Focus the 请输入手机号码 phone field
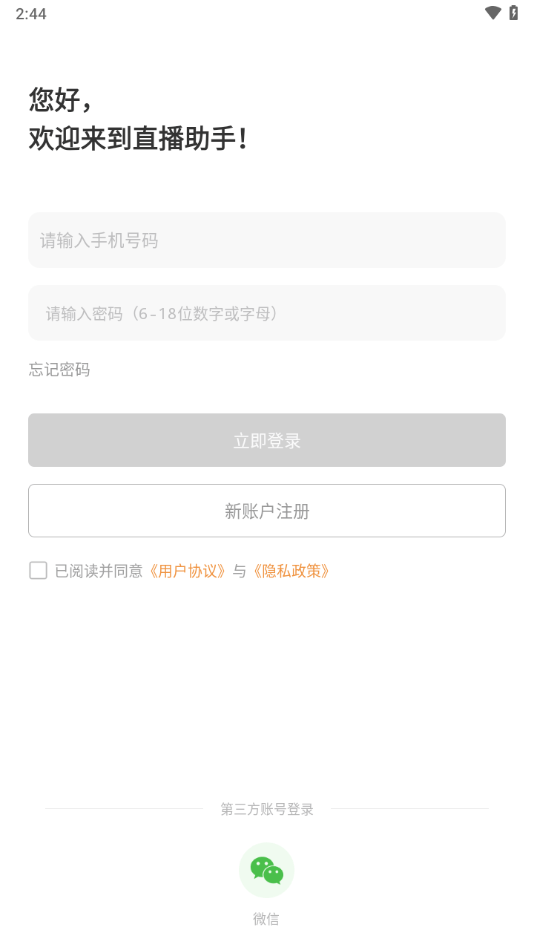The width and height of the screenshot is (534, 950). pyautogui.click(x=267, y=240)
